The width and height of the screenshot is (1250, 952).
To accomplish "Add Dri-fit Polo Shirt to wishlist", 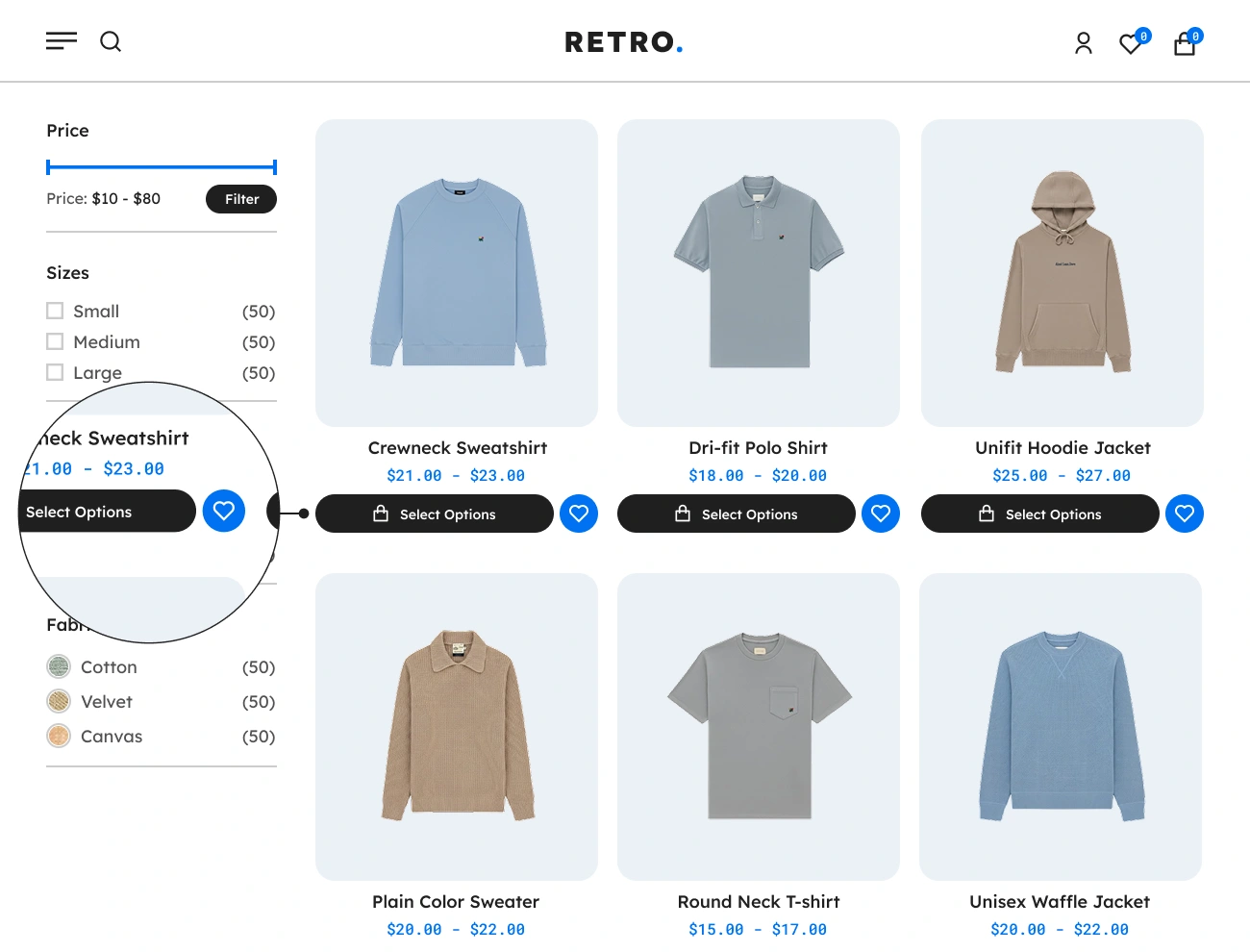I will pos(881,514).
